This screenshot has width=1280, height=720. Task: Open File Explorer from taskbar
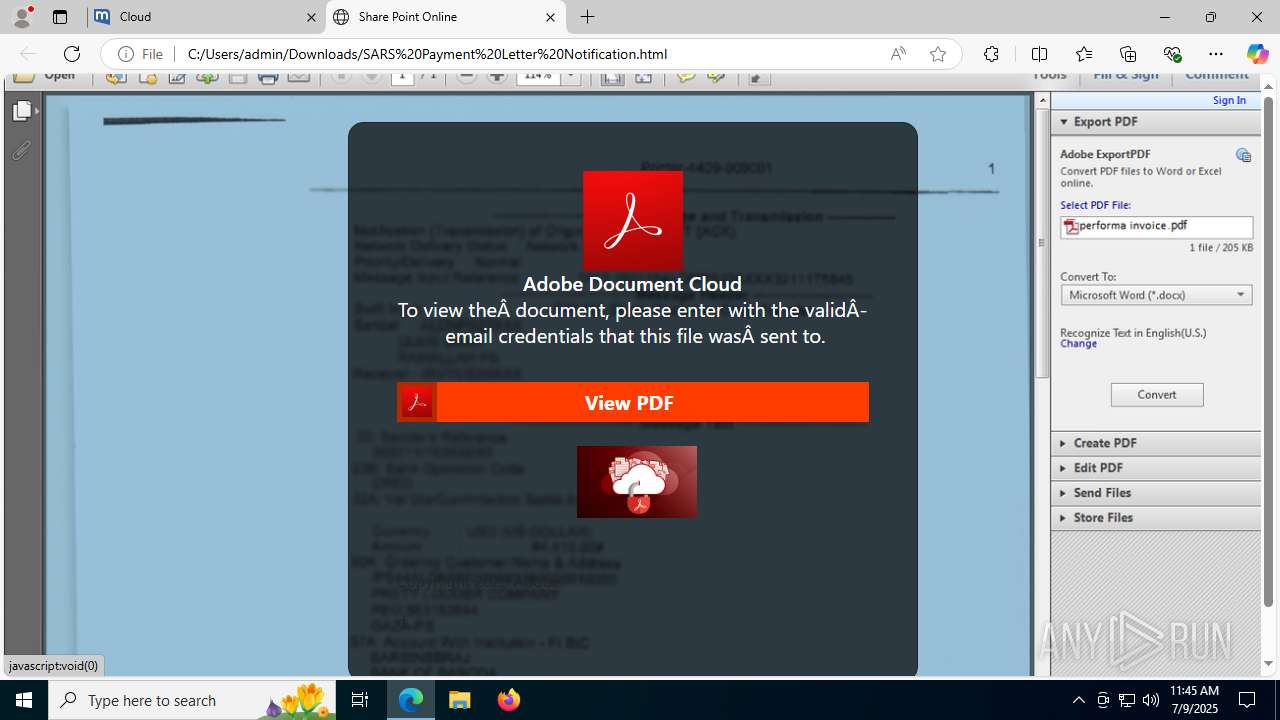pyautogui.click(x=459, y=700)
